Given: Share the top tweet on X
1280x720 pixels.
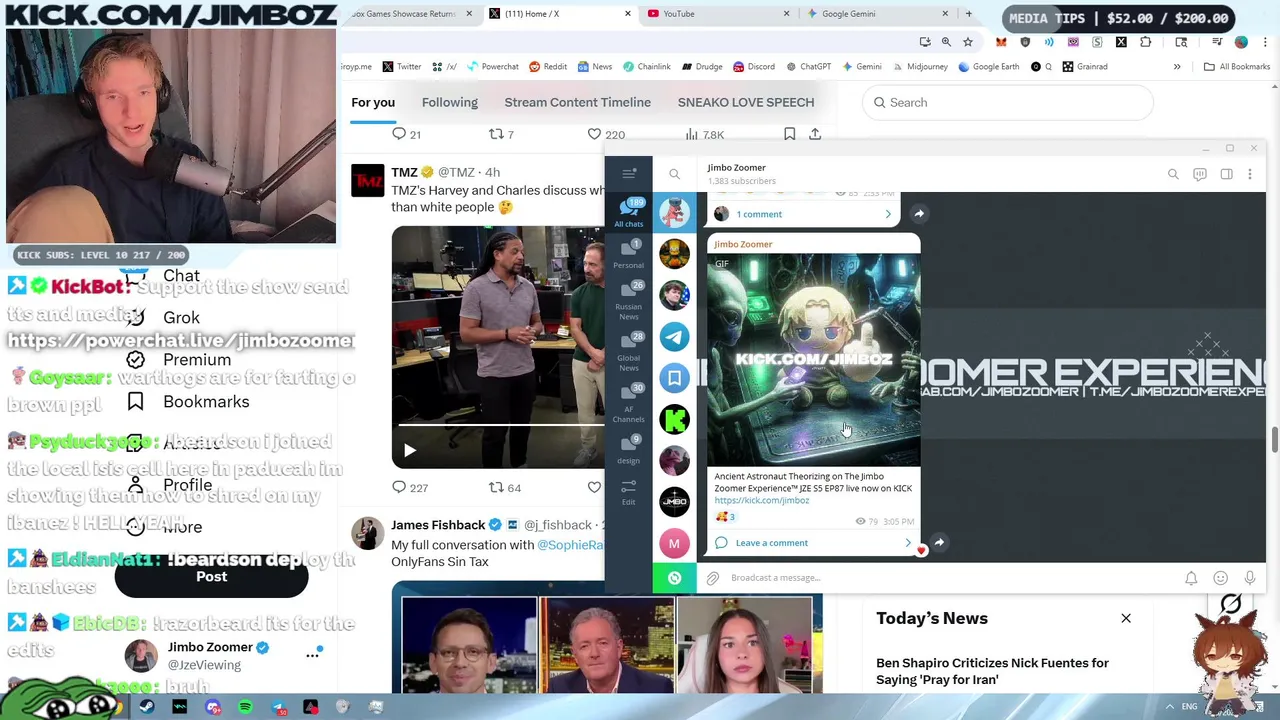Looking at the screenshot, I should point(815,134).
